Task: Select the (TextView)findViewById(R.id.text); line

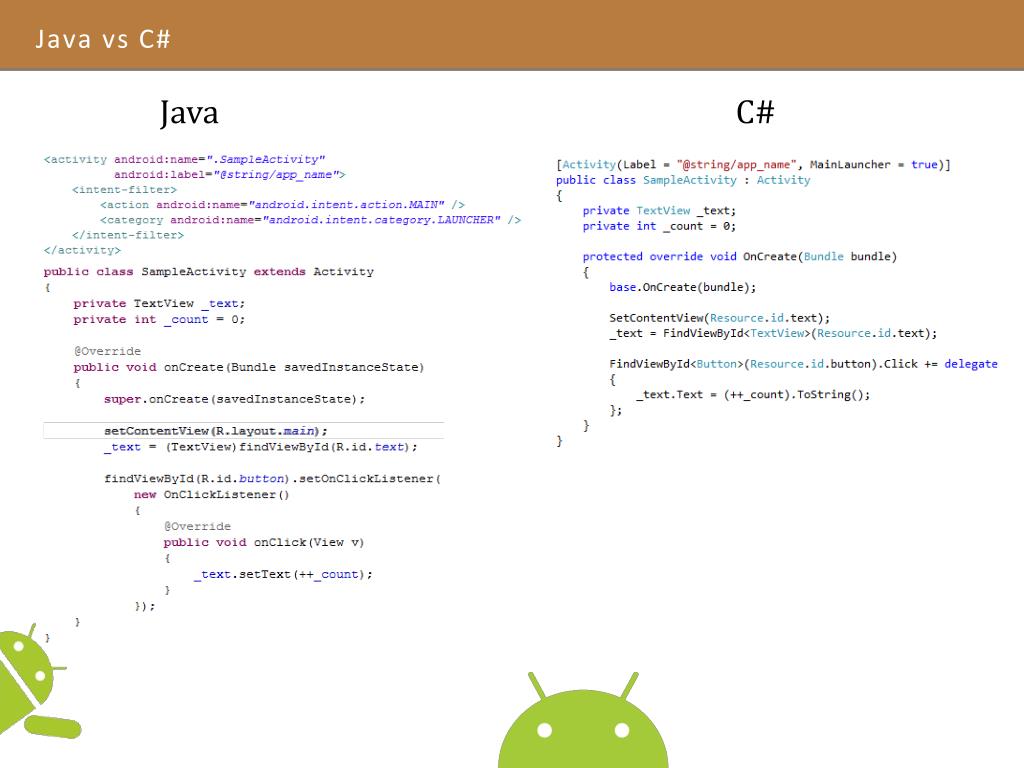Action: coord(261,447)
